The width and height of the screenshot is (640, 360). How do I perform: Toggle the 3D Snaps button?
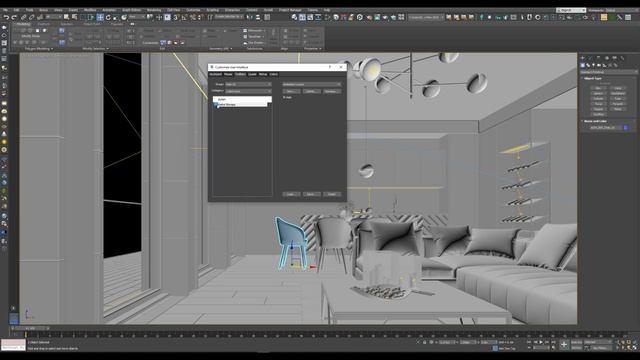[x=176, y=18]
